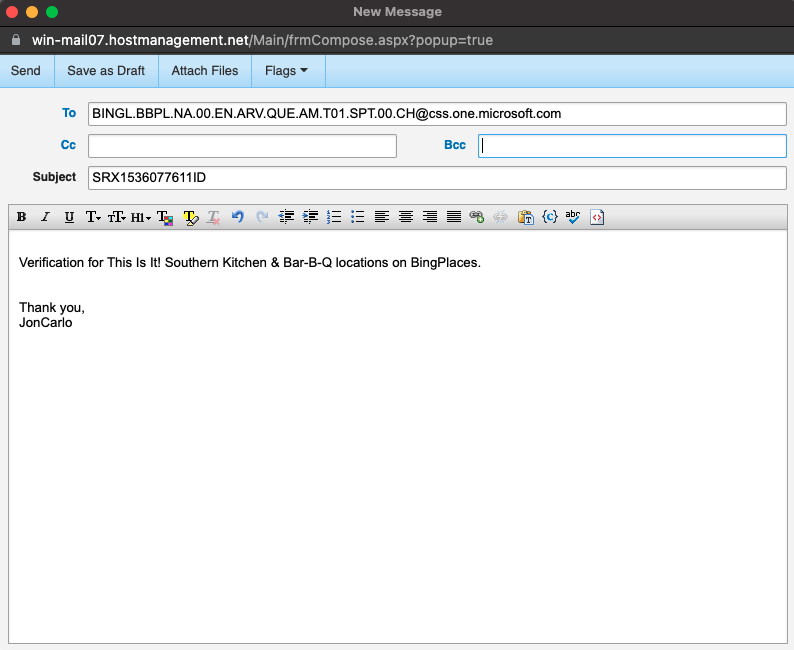Click the 'Thank you,' line in body
The width and height of the screenshot is (794, 650).
point(52,308)
